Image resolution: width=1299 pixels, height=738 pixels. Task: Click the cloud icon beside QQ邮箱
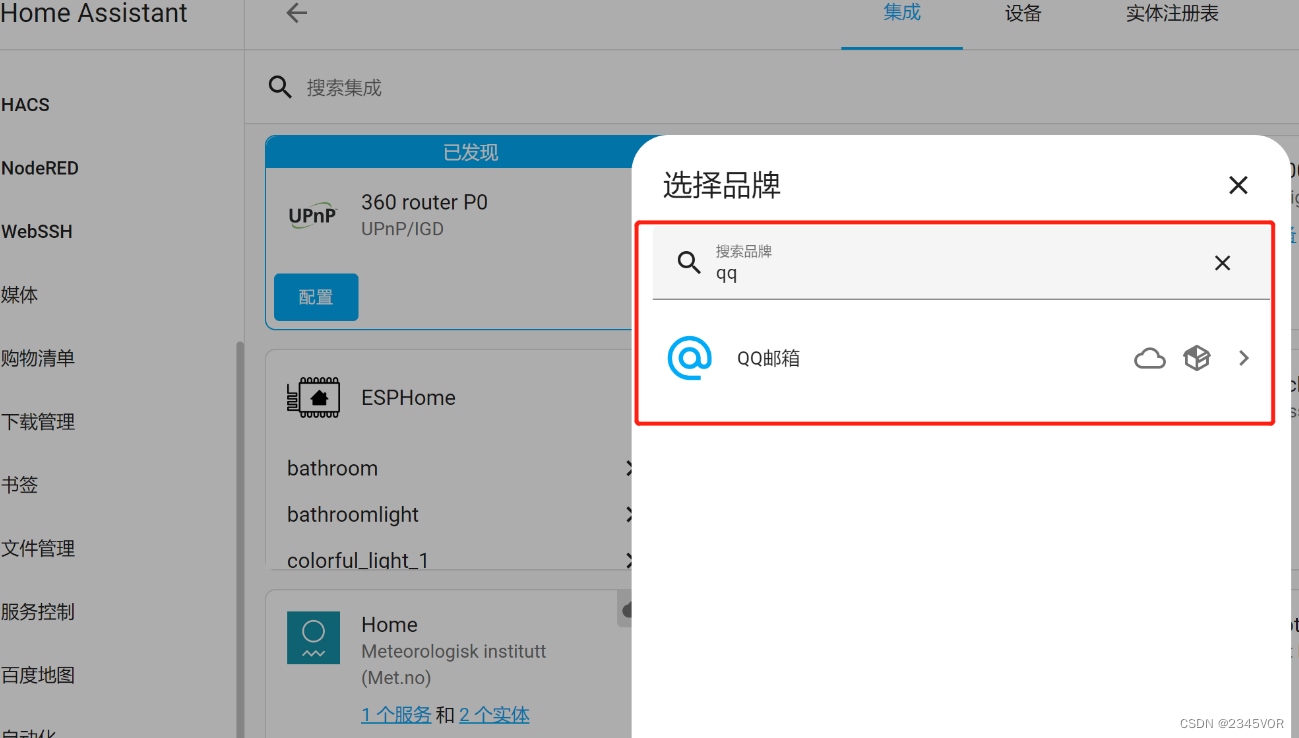[x=1150, y=358]
